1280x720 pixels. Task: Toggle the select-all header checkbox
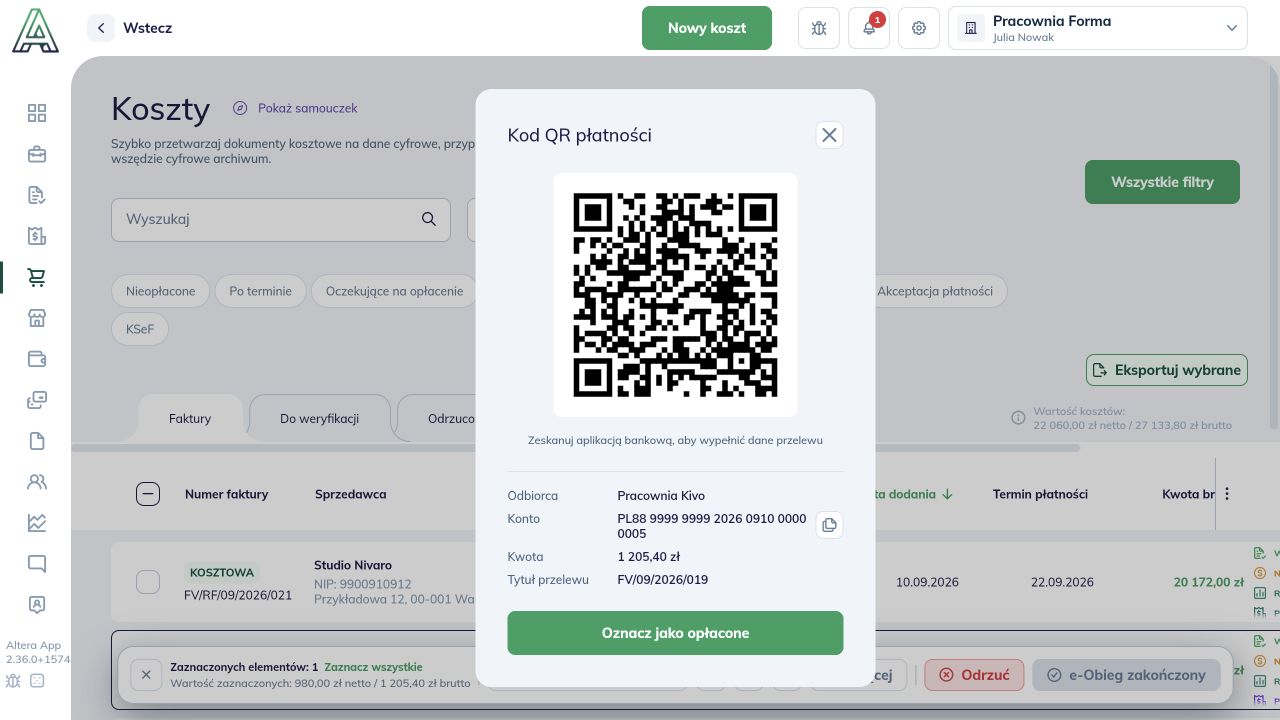tap(148, 494)
